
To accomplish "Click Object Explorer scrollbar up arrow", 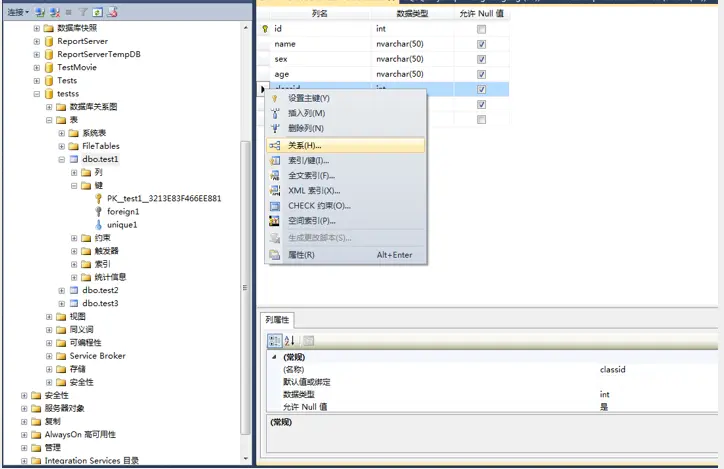I will click(246, 28).
